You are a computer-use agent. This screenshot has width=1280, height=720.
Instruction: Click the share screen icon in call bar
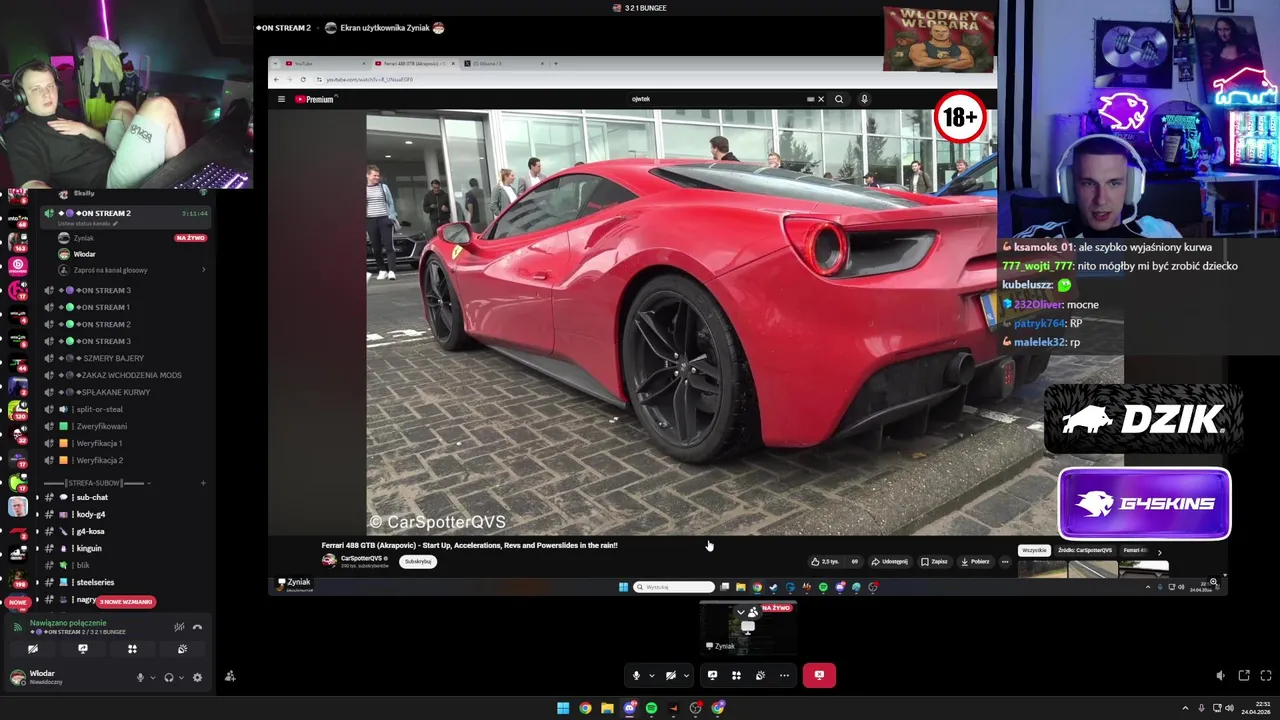(712, 675)
